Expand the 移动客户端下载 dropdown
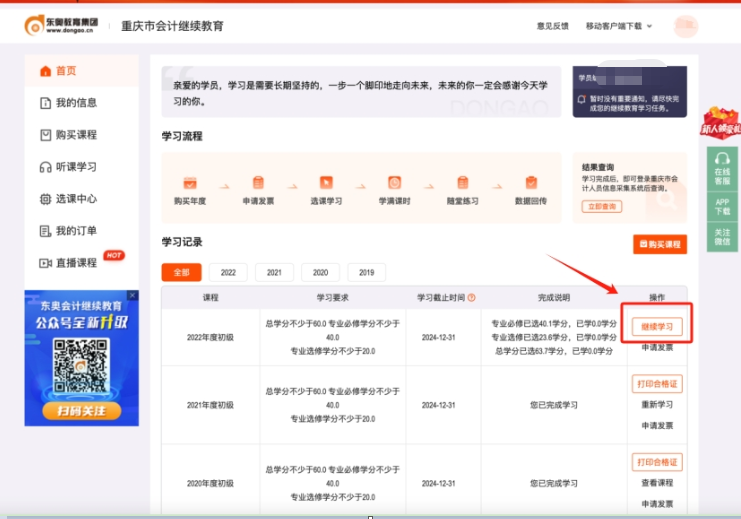The image size is (741, 519). pos(618,26)
